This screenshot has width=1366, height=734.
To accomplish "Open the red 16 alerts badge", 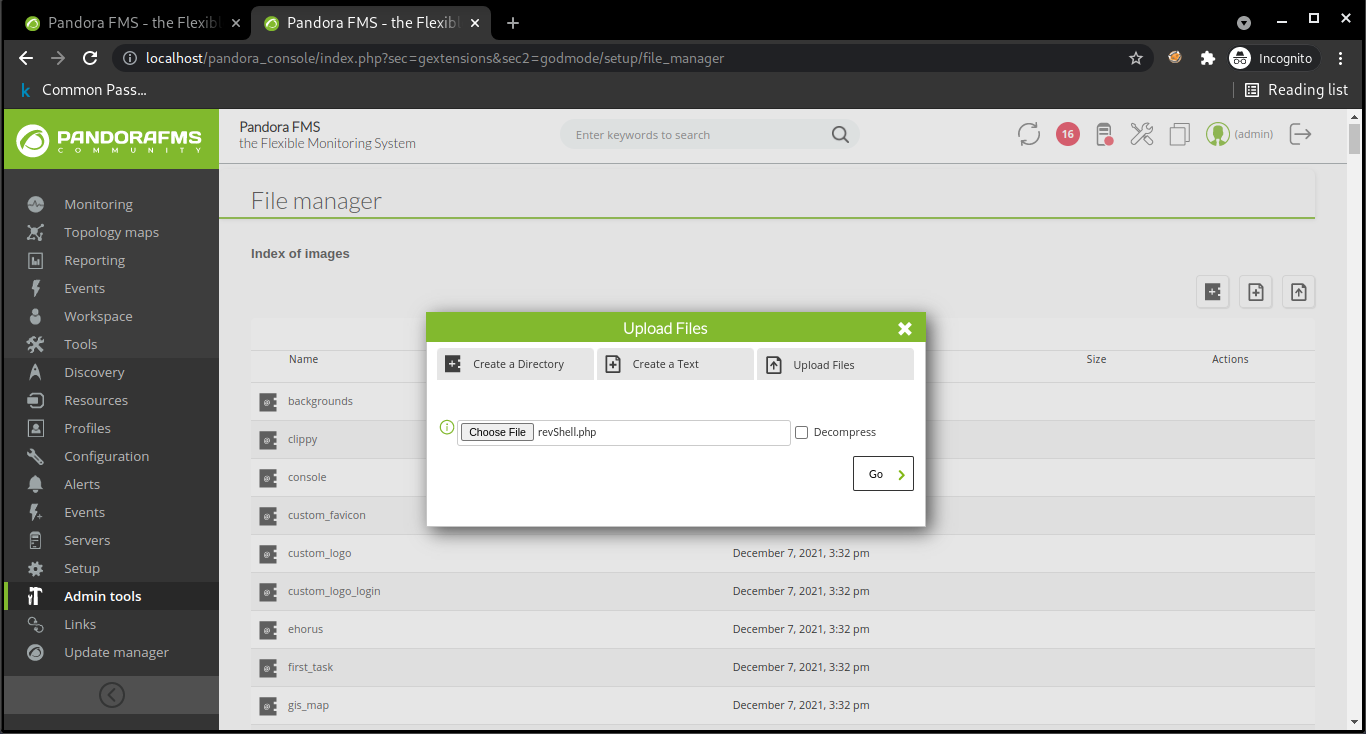I will coord(1067,134).
